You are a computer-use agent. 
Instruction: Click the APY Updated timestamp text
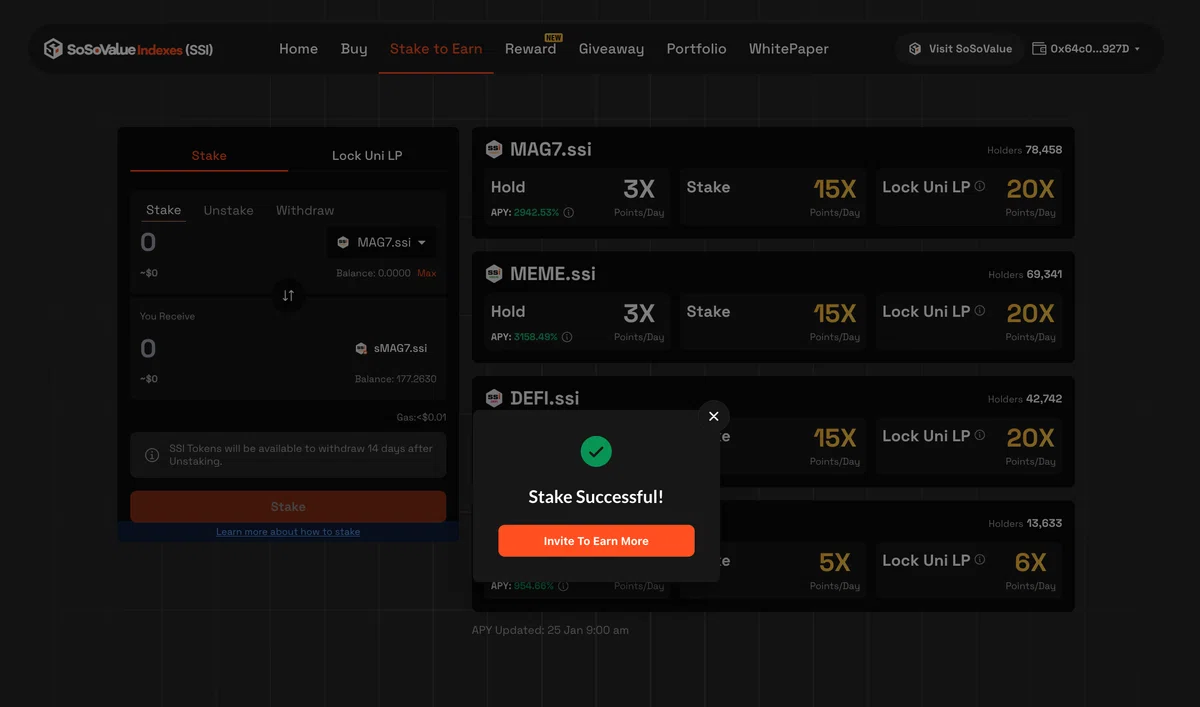coord(550,630)
